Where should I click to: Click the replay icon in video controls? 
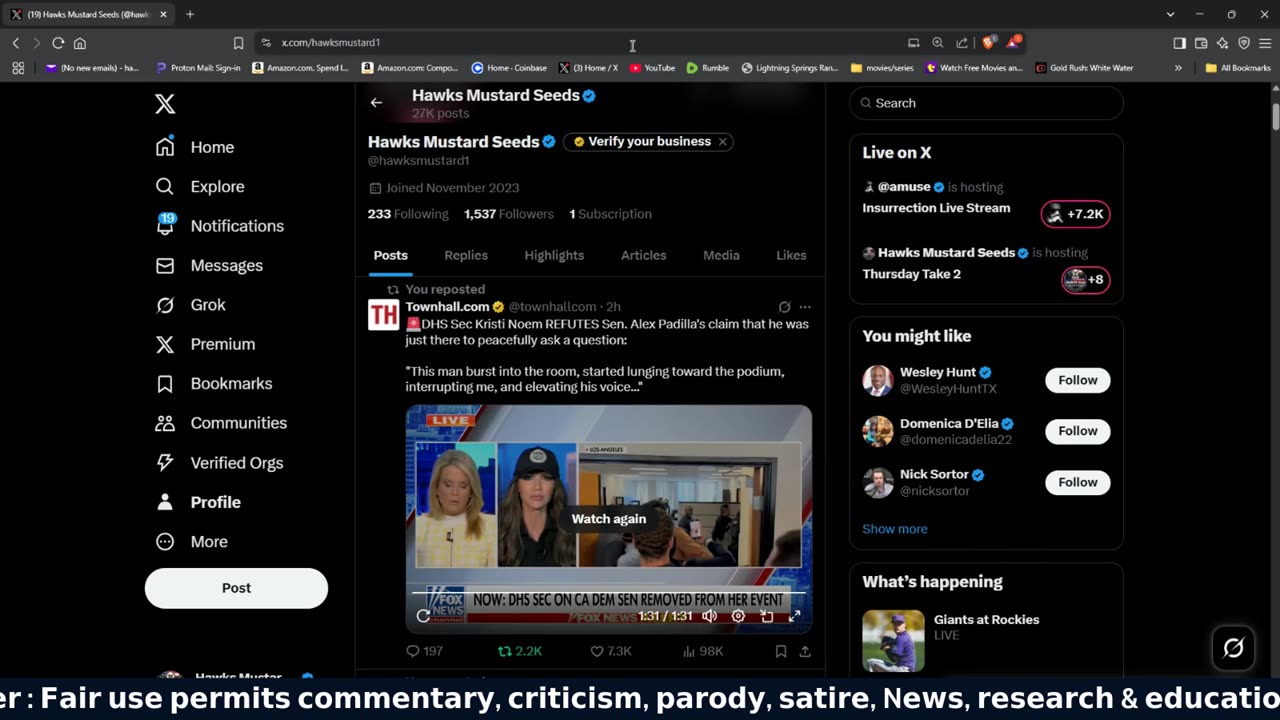pyautogui.click(x=423, y=616)
